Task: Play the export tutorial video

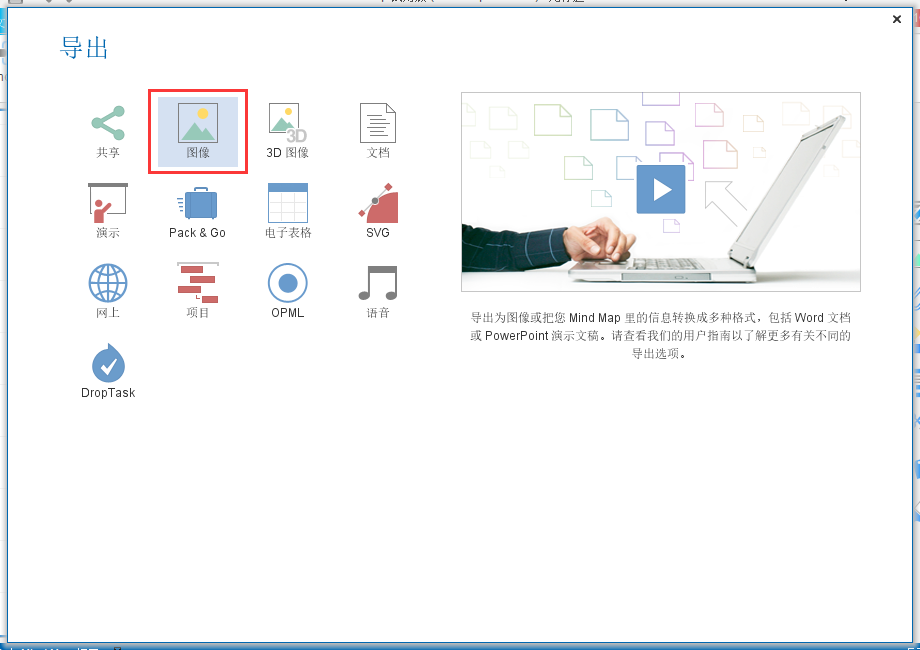Action: click(x=660, y=190)
